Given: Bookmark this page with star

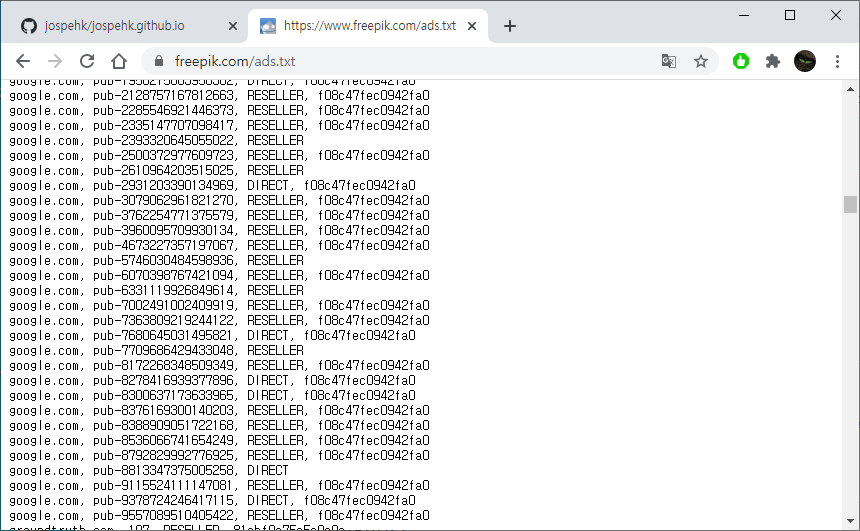Looking at the screenshot, I should 700,61.
